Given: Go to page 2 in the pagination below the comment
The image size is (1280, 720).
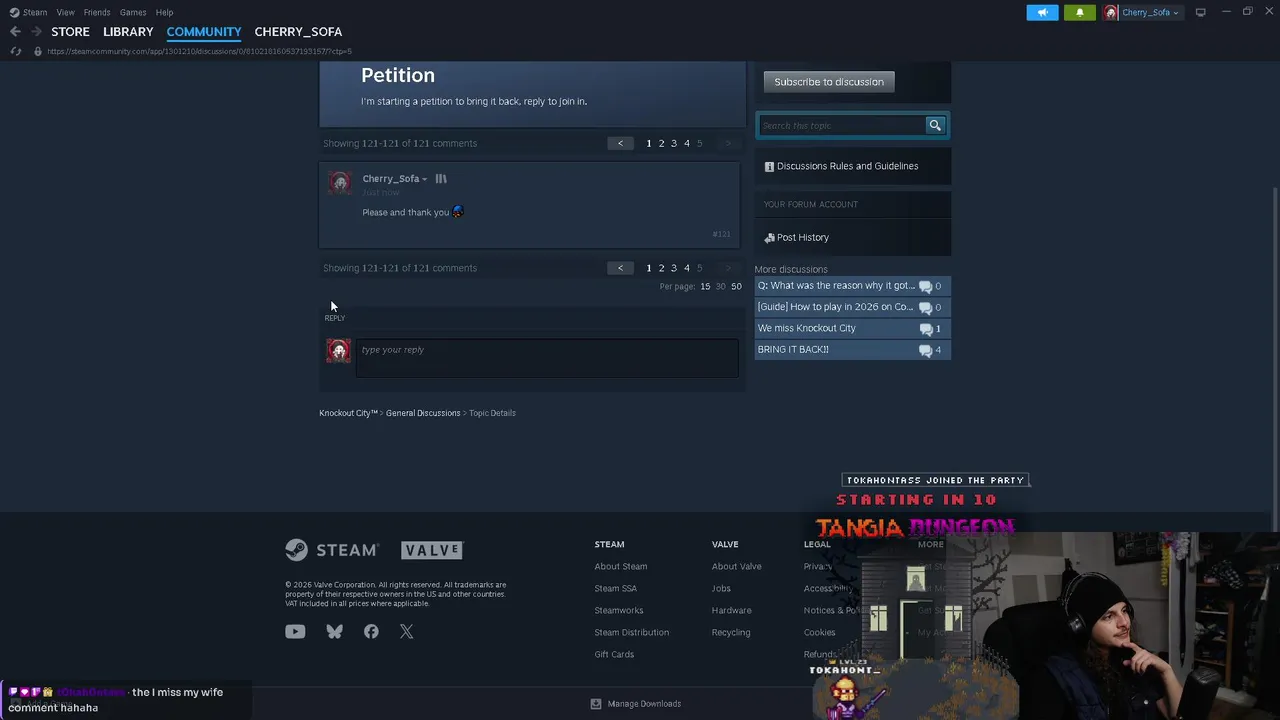Looking at the screenshot, I should pyautogui.click(x=661, y=268).
